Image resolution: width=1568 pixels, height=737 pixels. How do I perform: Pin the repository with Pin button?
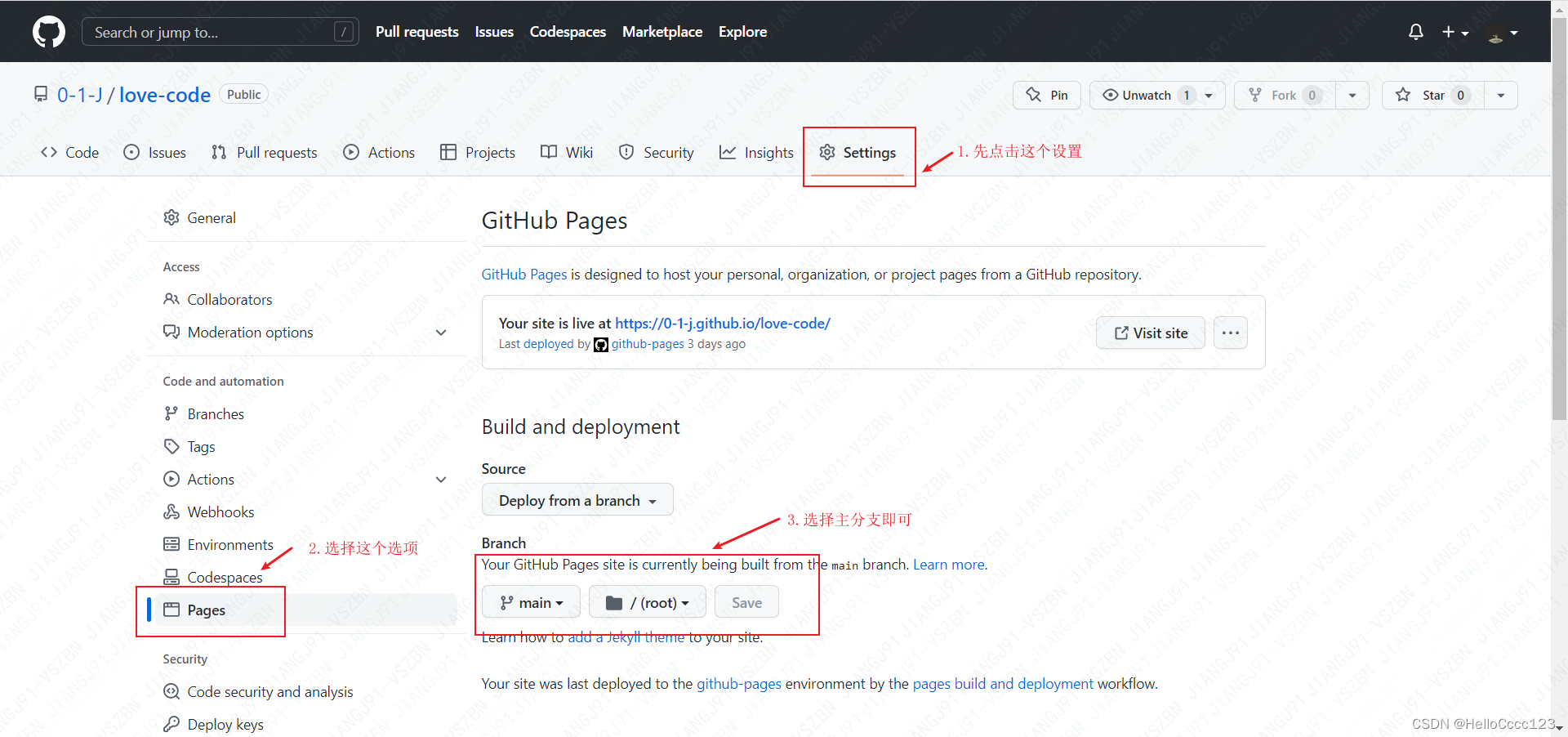tap(1047, 95)
